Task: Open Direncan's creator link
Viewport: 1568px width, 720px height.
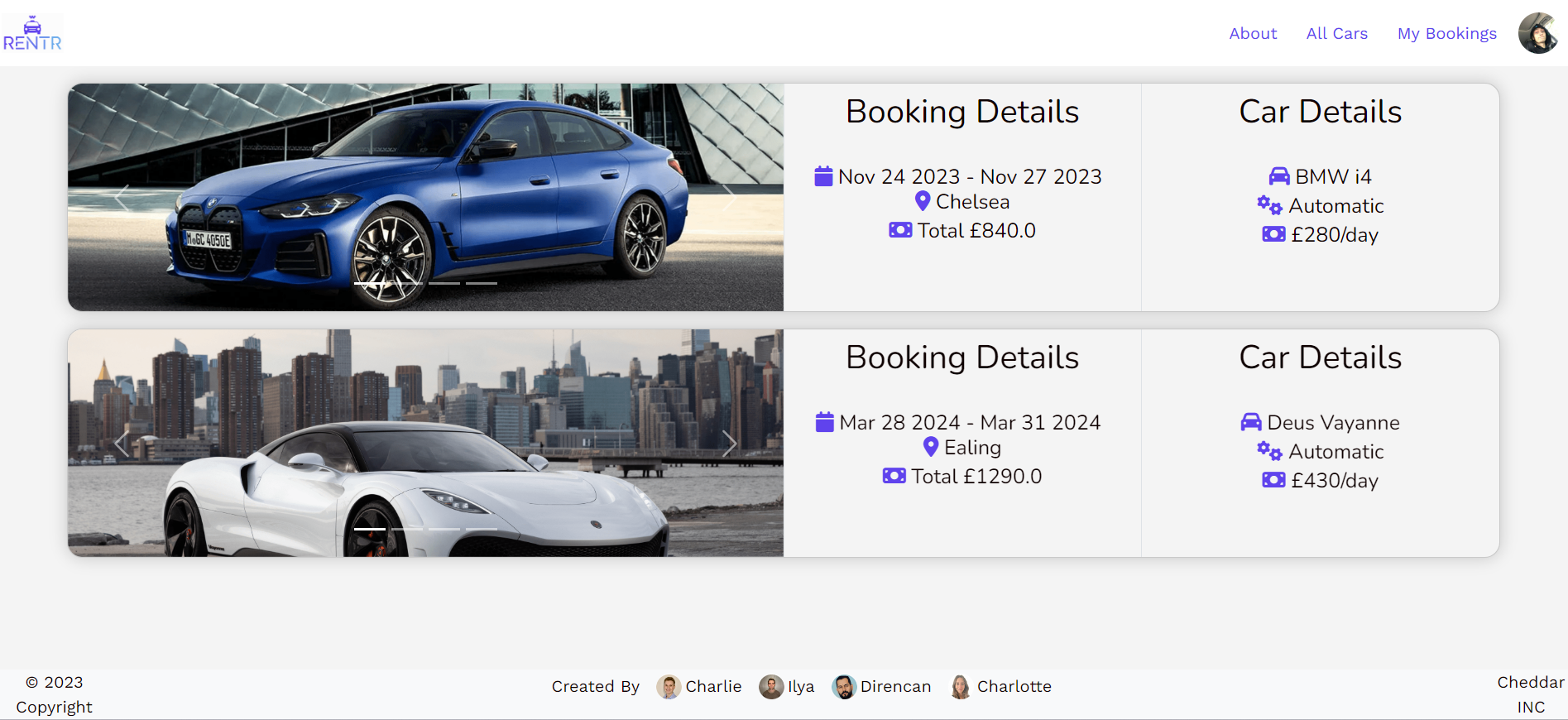Action: pos(895,687)
